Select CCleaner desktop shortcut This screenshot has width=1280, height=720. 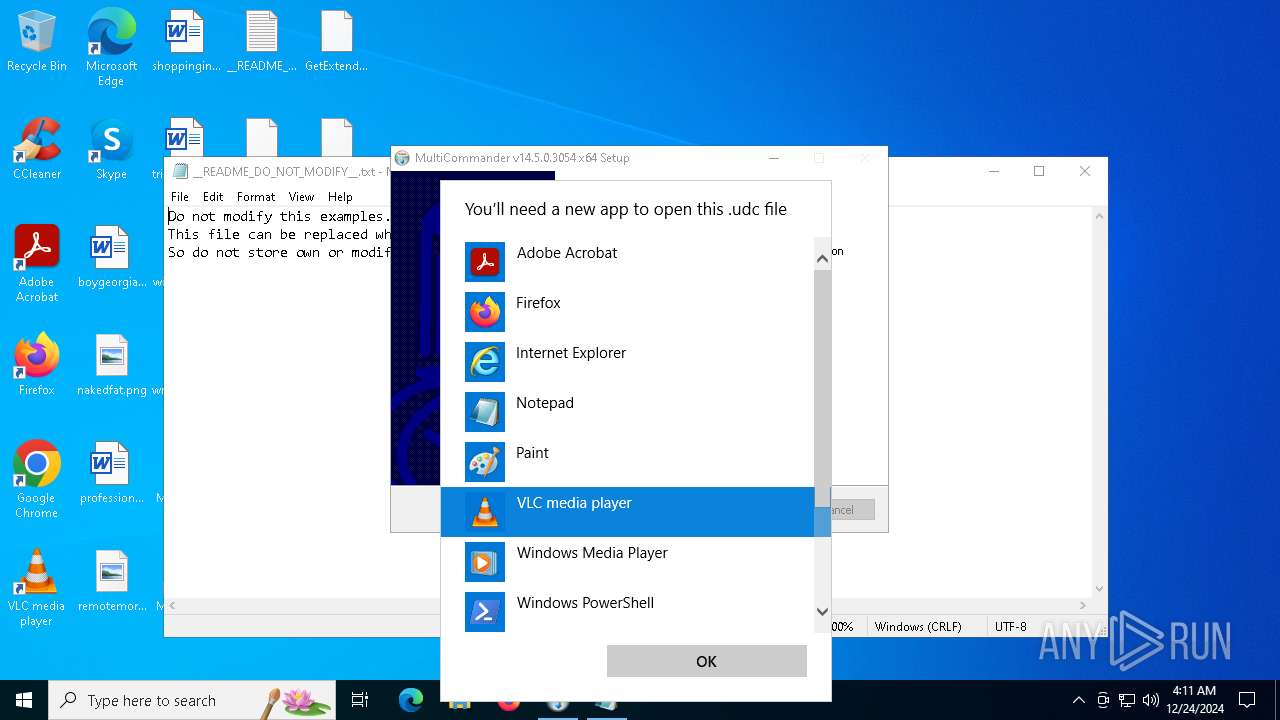pos(37,150)
